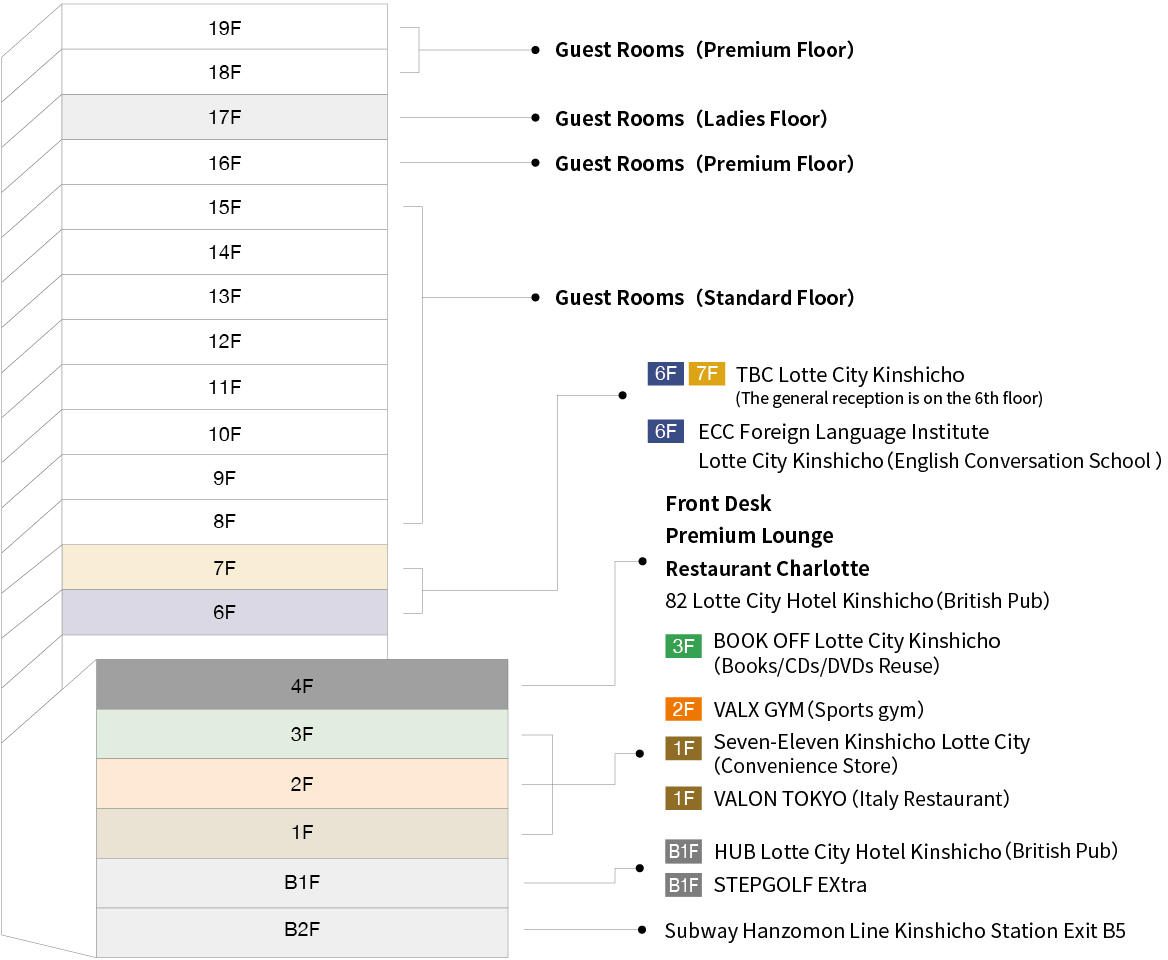Click the B1F badge beside STEPGOLF EXtra
This screenshot has width=1168, height=960.
click(684, 885)
